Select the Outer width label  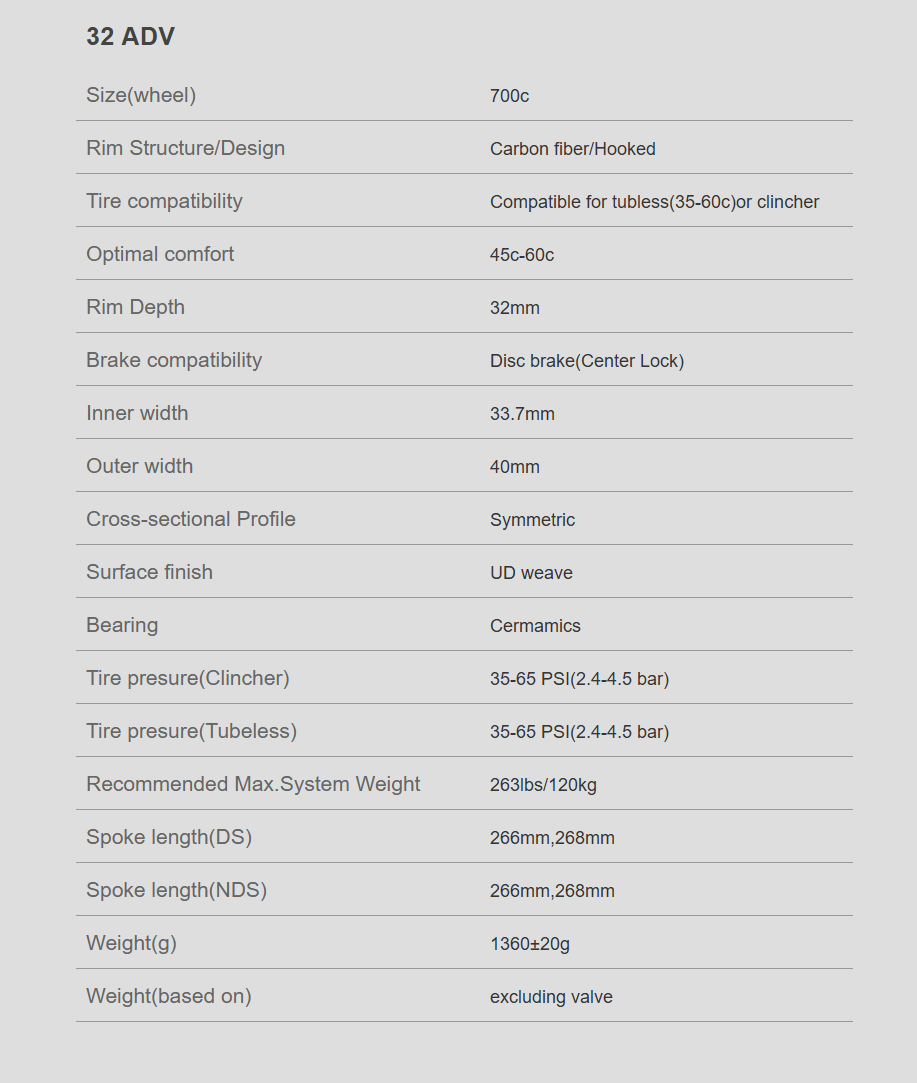pos(139,466)
